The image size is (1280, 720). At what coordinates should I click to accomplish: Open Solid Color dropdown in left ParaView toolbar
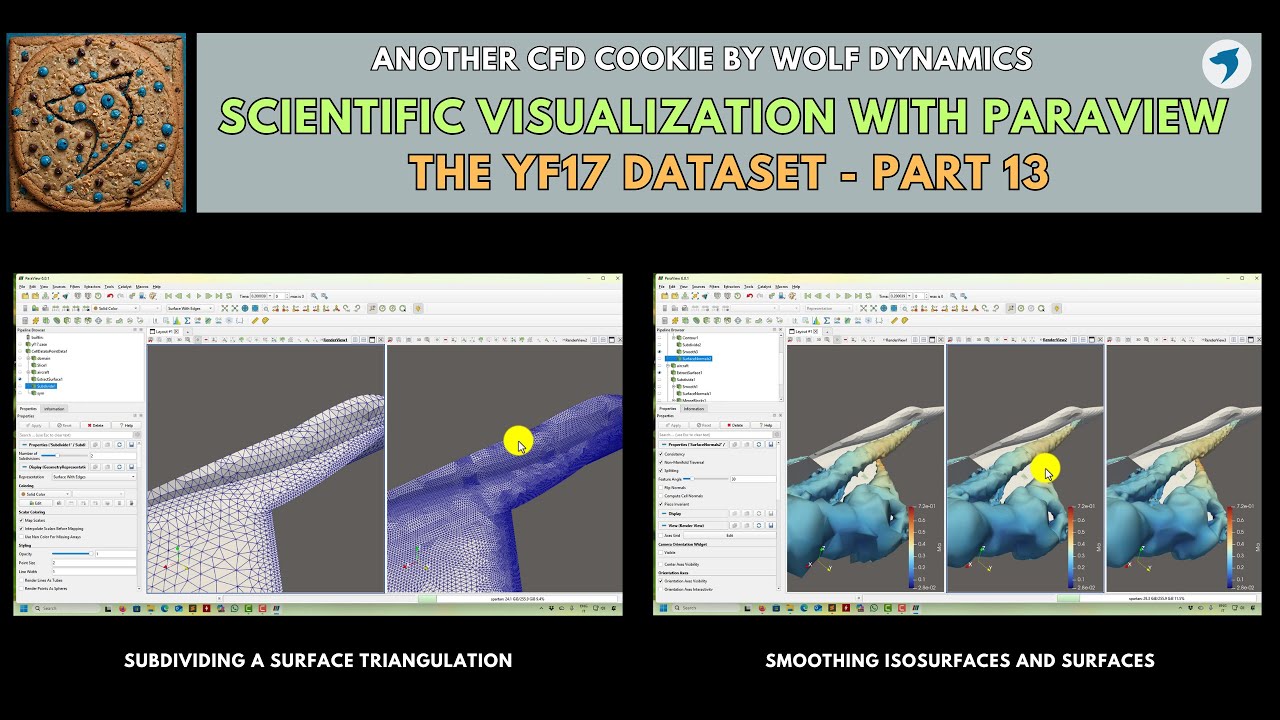(115, 308)
